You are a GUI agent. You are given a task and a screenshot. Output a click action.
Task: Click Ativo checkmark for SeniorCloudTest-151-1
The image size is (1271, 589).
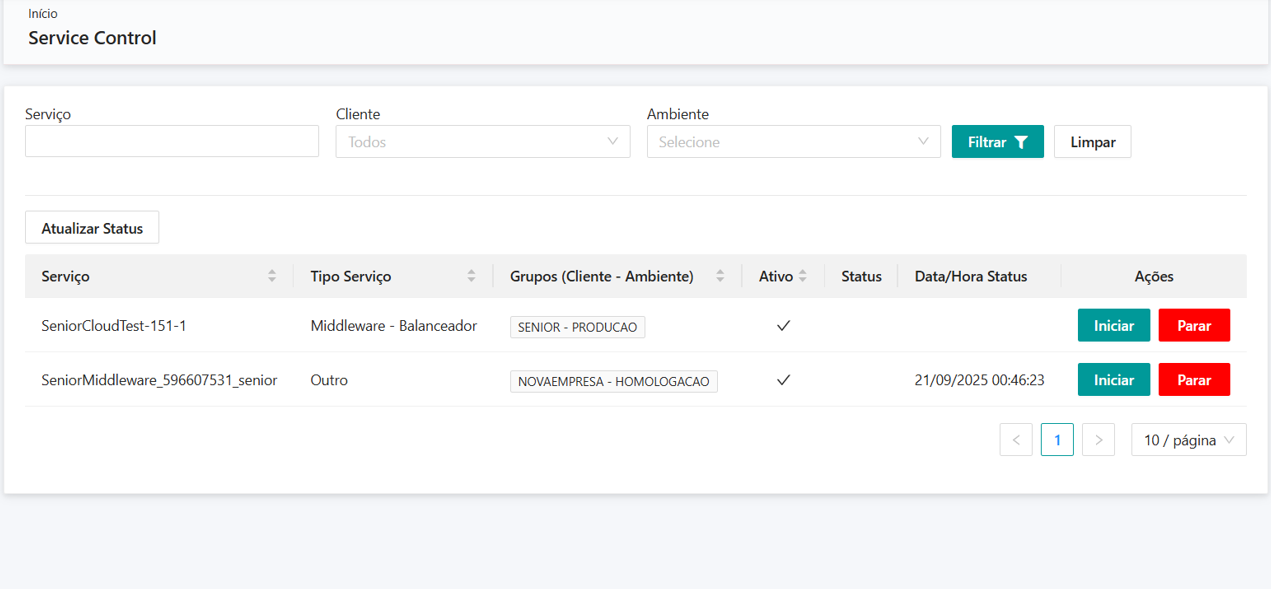coord(783,326)
